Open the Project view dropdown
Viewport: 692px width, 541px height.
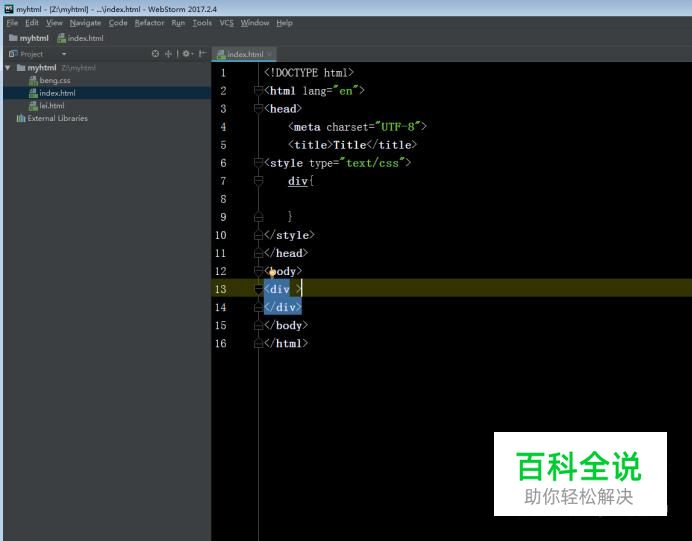pos(64,54)
